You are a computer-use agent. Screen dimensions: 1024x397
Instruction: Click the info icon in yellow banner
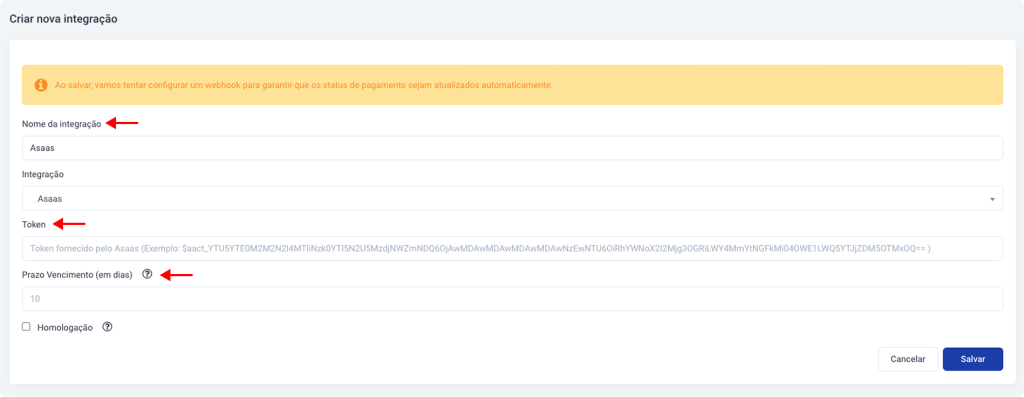click(x=40, y=85)
